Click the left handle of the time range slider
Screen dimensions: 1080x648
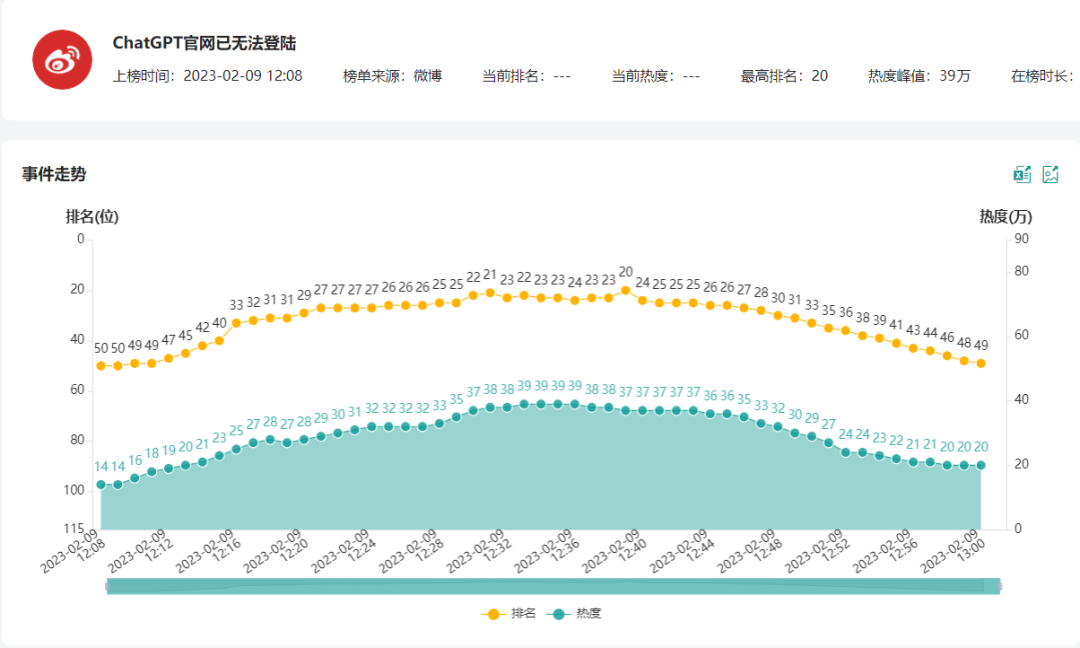(107, 586)
